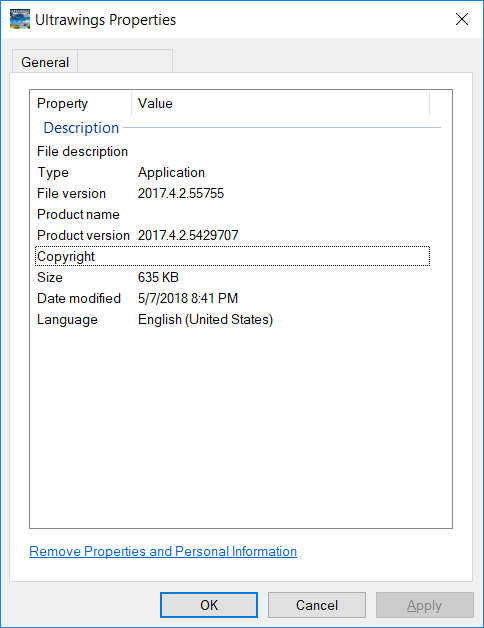
Task: Select the Product name row
Action: [232, 214]
